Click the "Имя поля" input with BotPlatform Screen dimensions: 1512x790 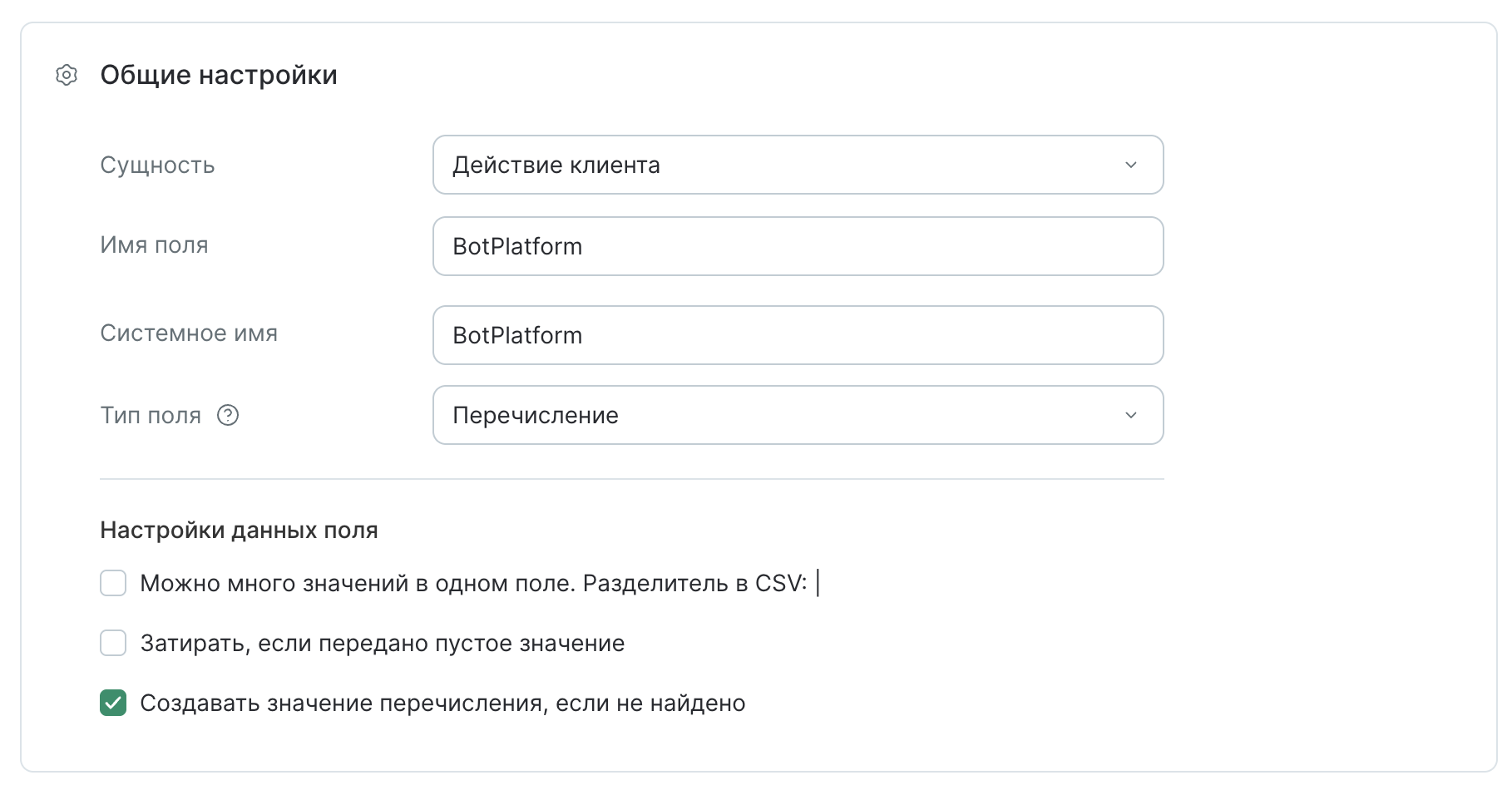click(797, 246)
